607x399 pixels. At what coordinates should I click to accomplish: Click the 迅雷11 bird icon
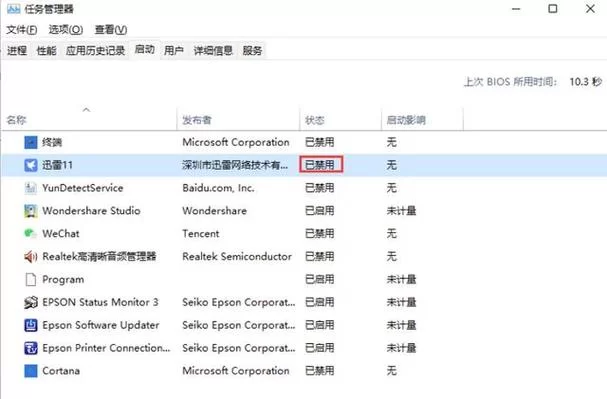click(x=31, y=165)
